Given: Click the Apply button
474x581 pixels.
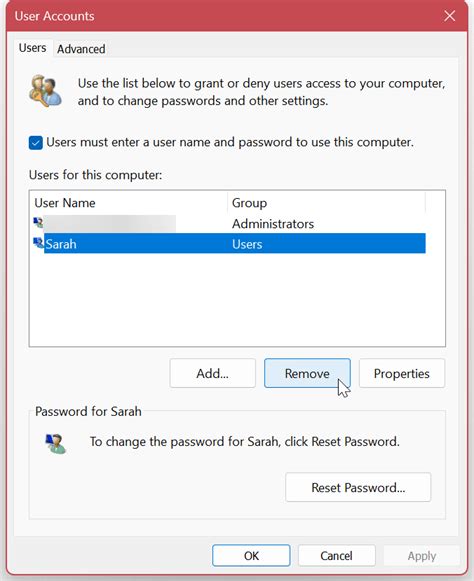Looking at the screenshot, I should click(x=422, y=555).
